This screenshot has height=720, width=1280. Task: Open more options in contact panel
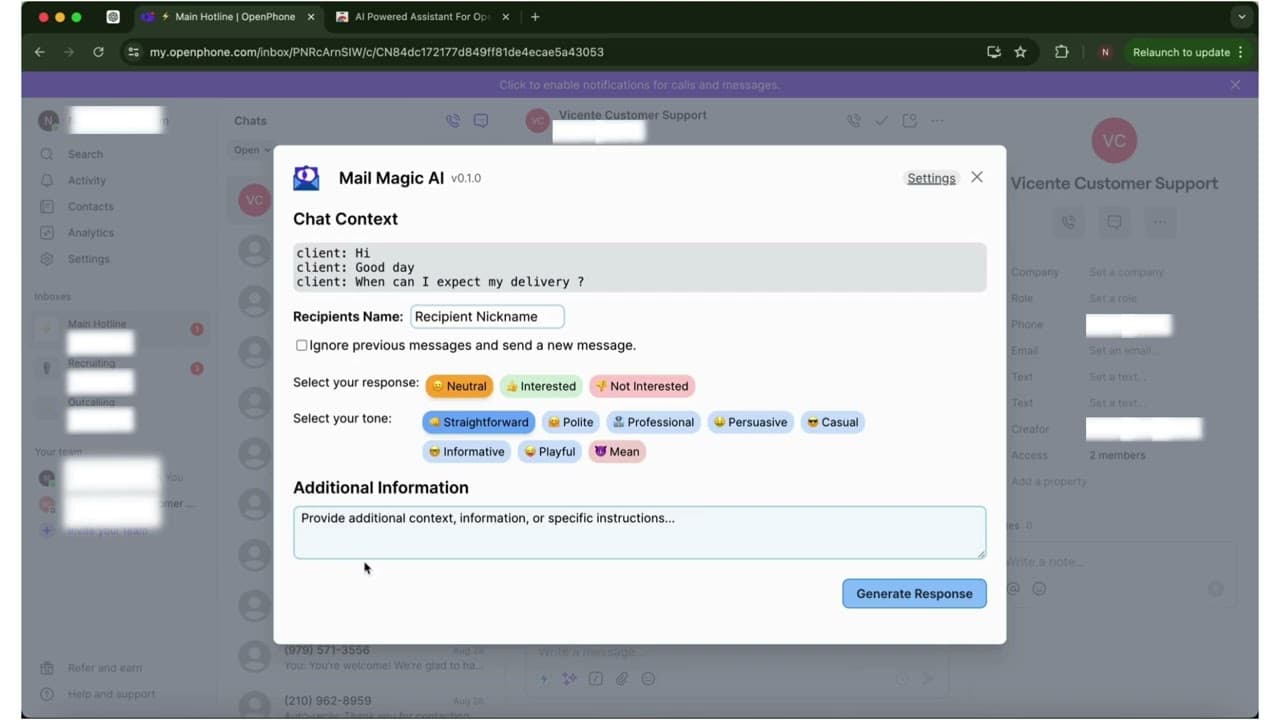1160,222
